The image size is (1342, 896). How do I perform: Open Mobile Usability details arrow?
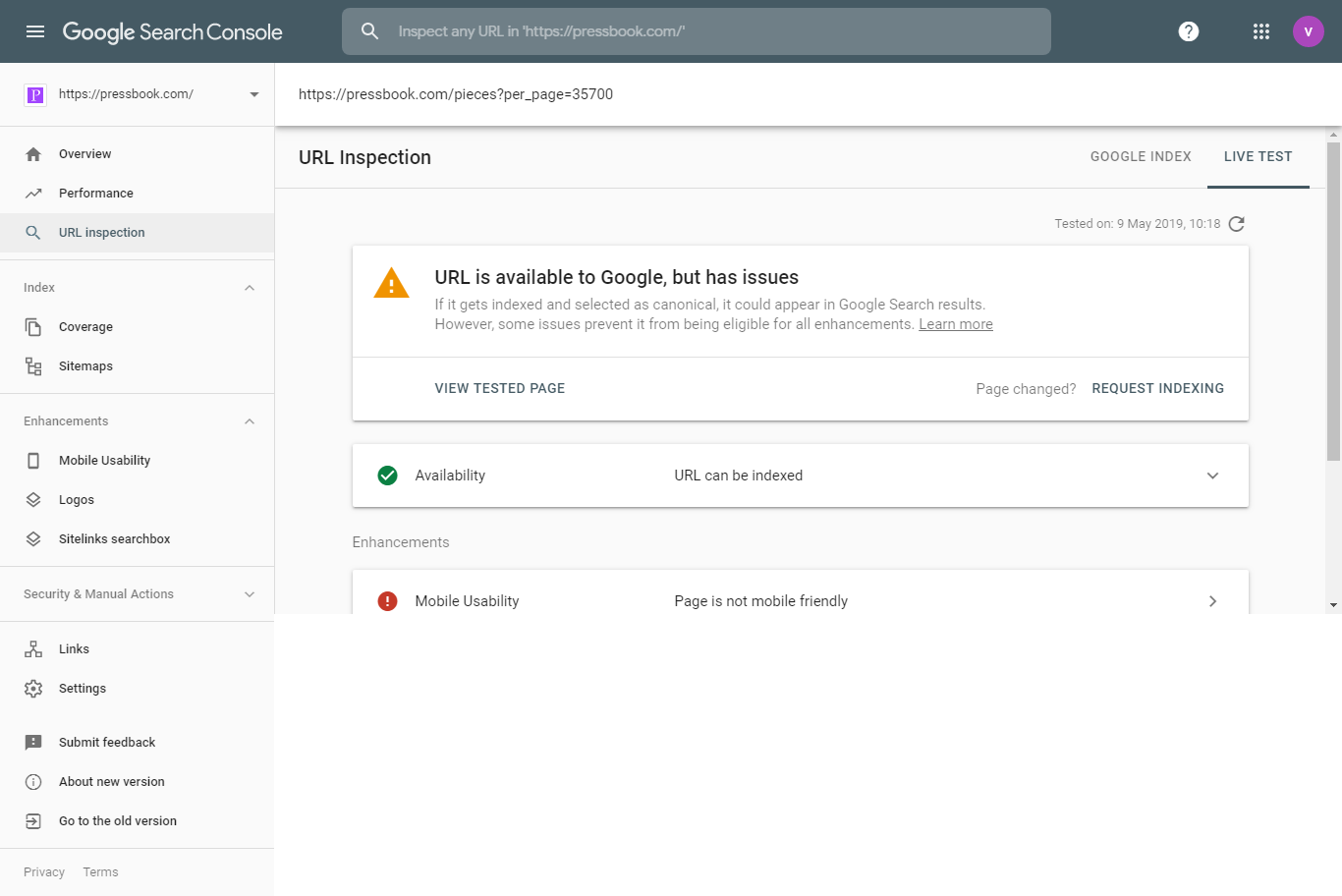(x=1212, y=601)
